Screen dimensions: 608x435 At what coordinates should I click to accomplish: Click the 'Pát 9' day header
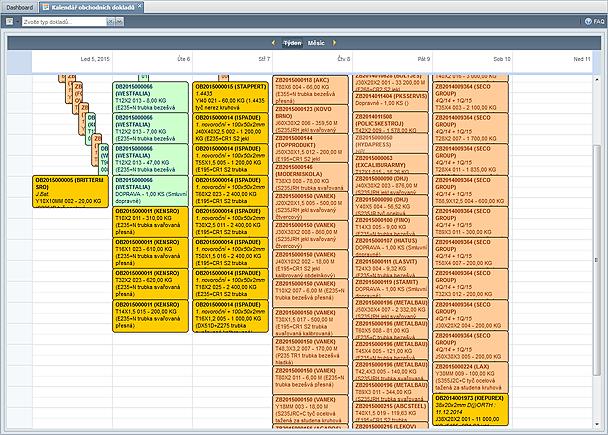424,59
